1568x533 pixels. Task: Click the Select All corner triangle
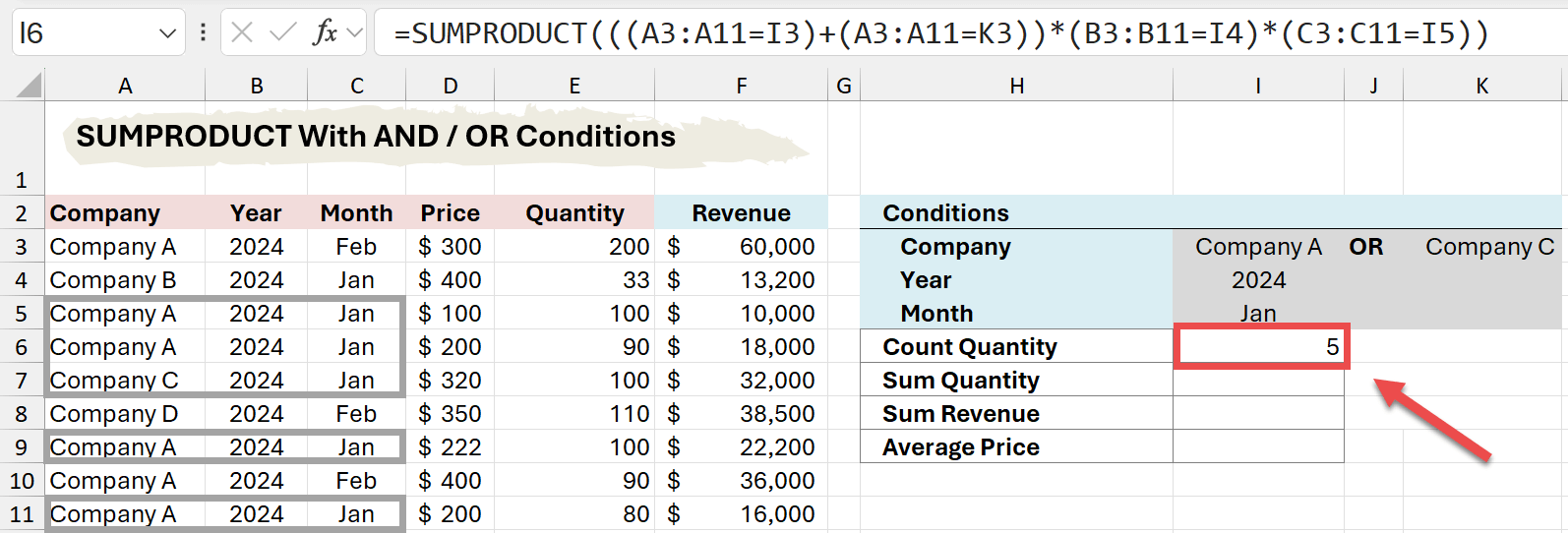30,86
